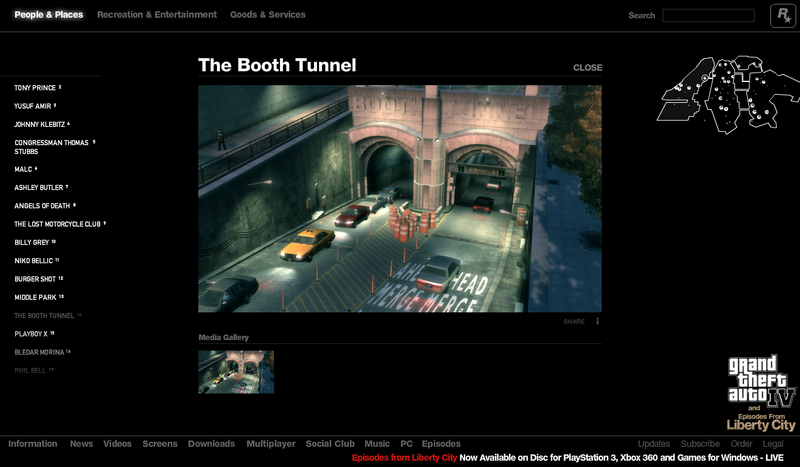This screenshot has width=800, height=467.
Task: Open the Booth Tunnel gallery thumbnail
Action: pos(236,372)
